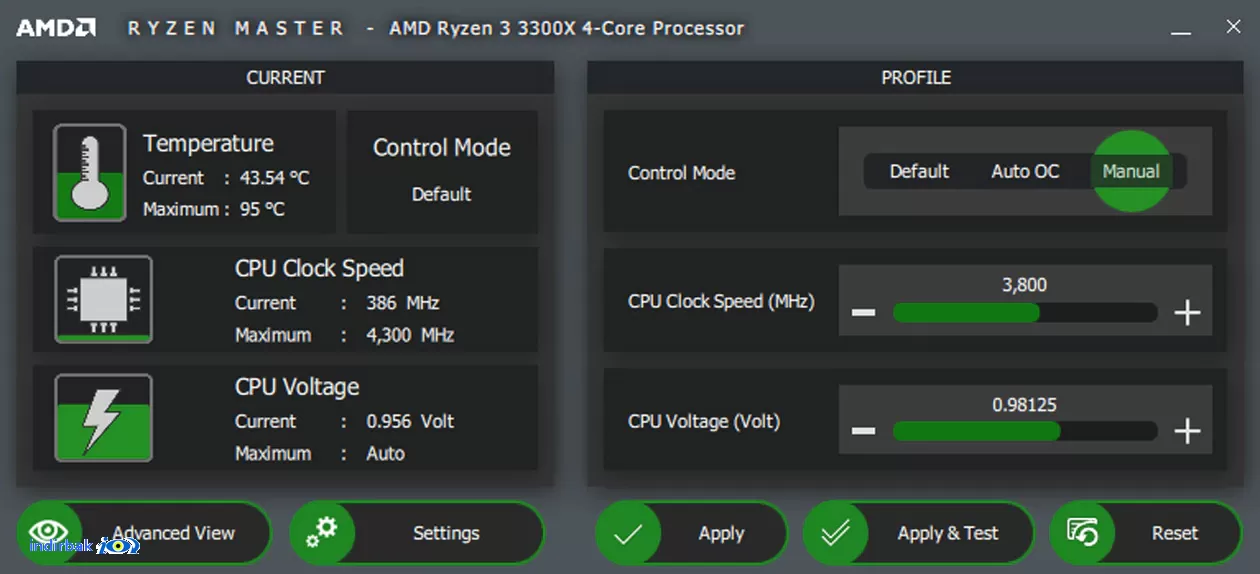
Task: Click the reset arrow icon on Reset
Action: coord(1082,533)
